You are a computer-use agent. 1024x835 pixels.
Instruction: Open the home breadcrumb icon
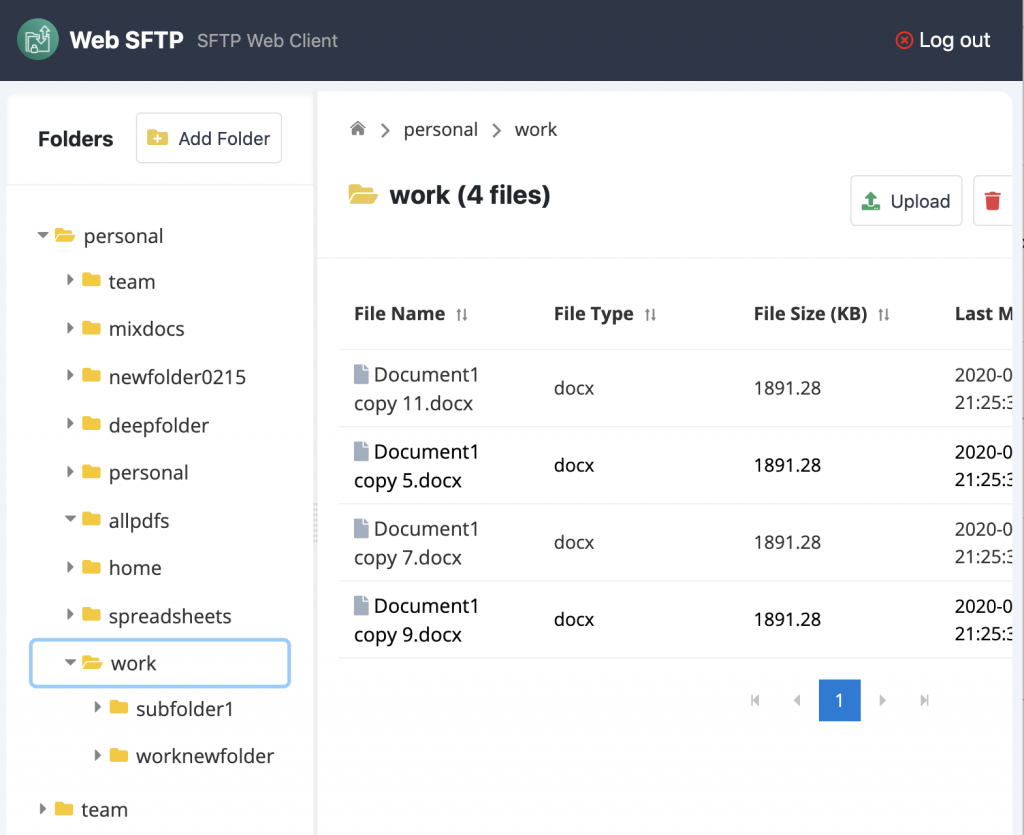click(357, 128)
